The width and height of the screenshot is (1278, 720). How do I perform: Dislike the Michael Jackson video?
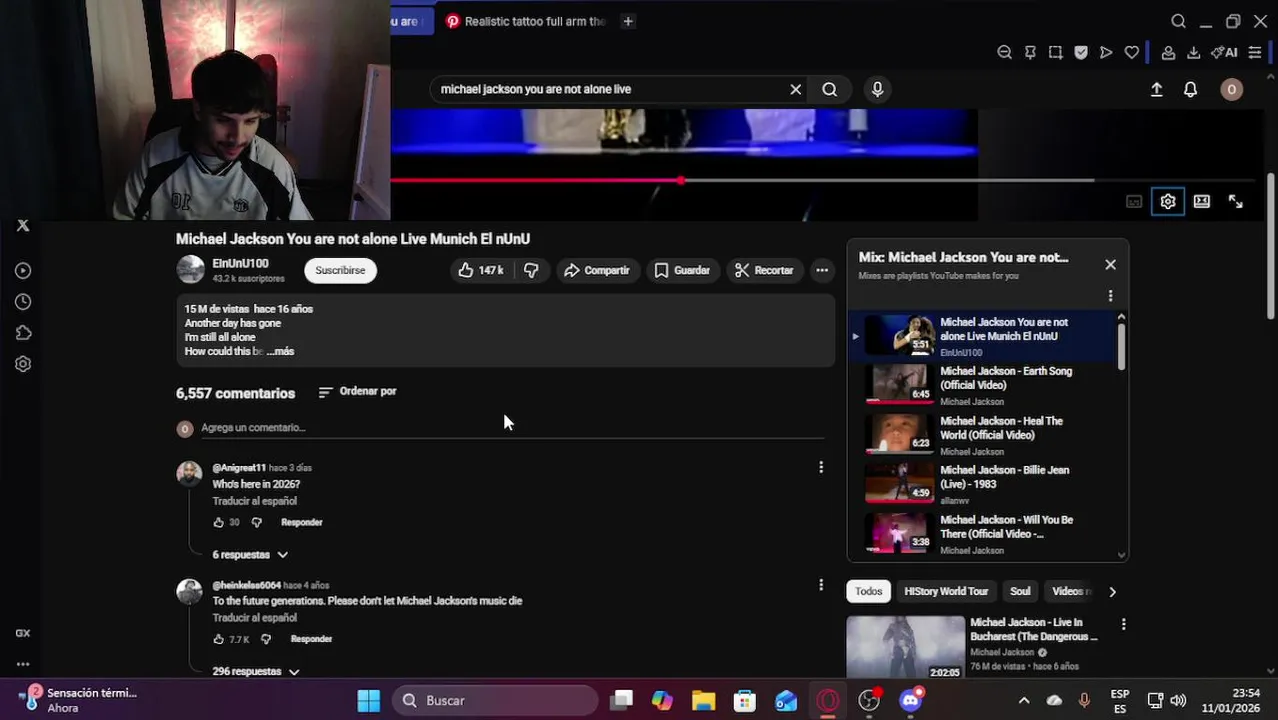point(531,270)
